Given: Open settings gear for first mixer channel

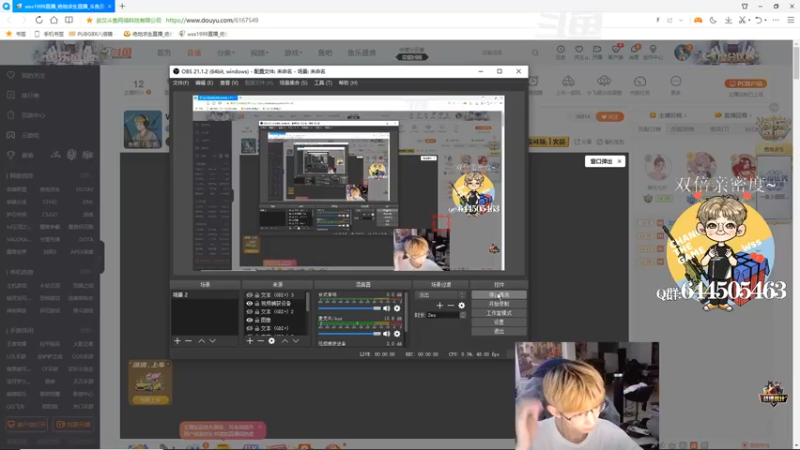Looking at the screenshot, I should pyautogui.click(x=397, y=308).
